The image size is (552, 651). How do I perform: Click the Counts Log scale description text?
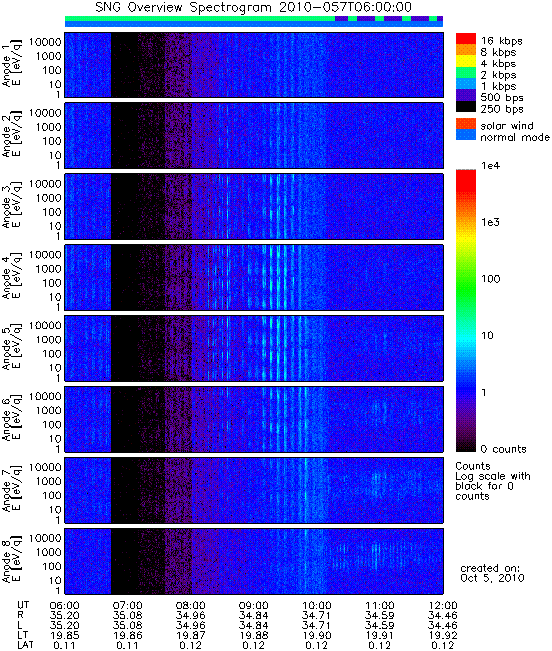pyautogui.click(x=493, y=481)
